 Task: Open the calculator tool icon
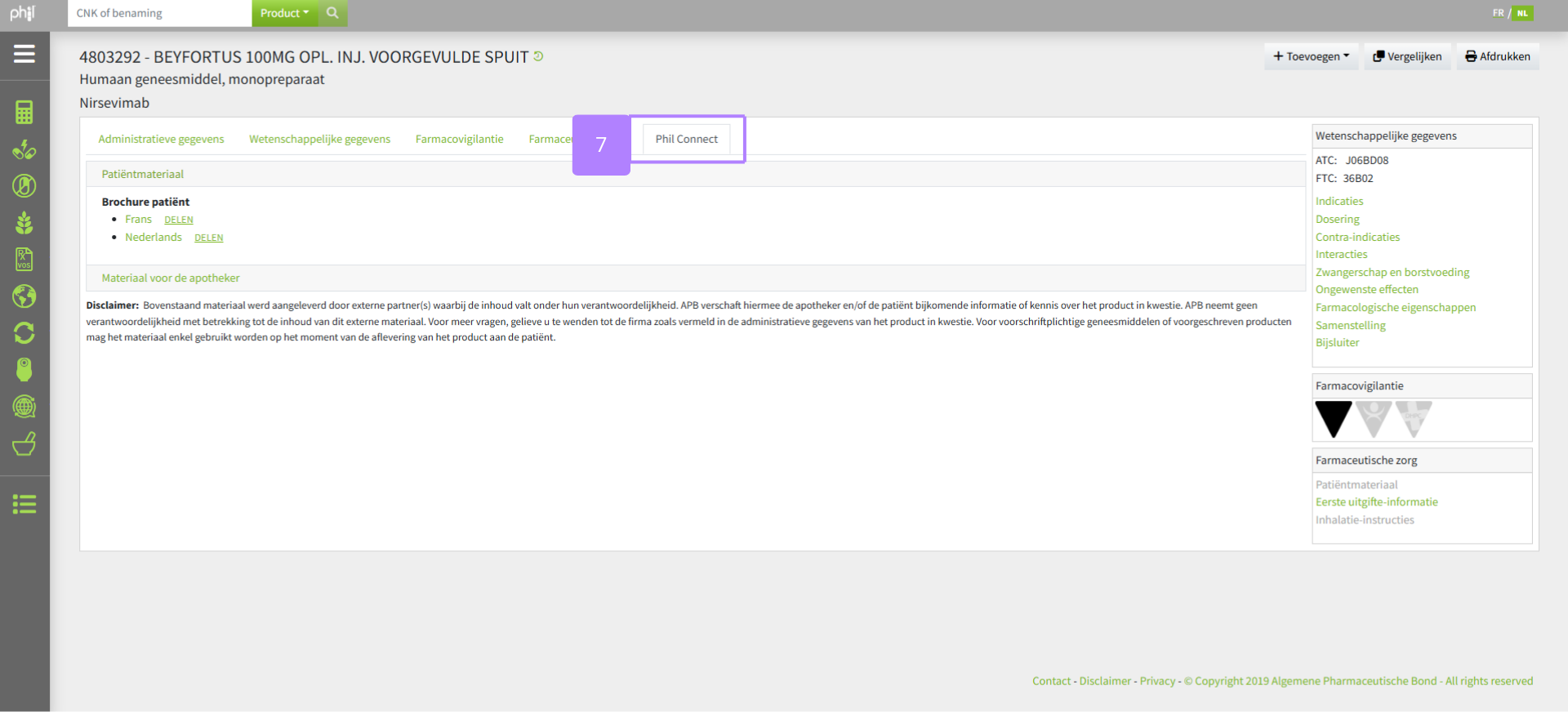[24, 113]
